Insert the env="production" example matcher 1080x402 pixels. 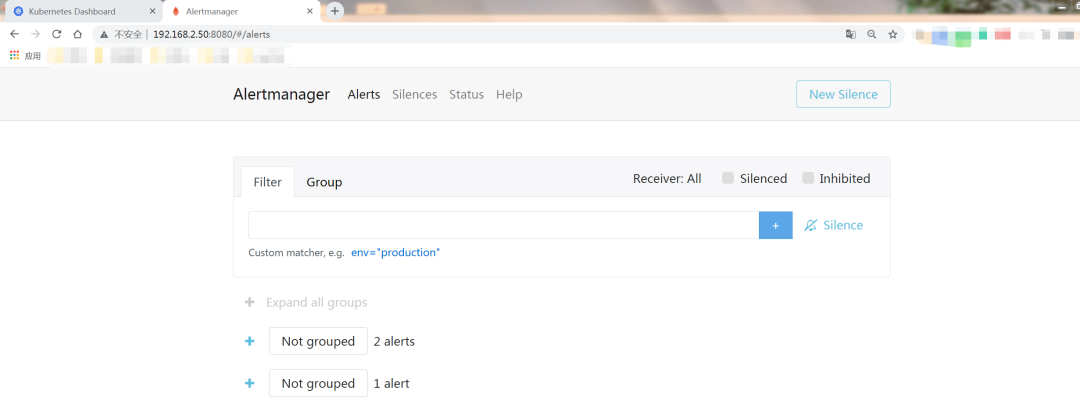click(x=395, y=253)
